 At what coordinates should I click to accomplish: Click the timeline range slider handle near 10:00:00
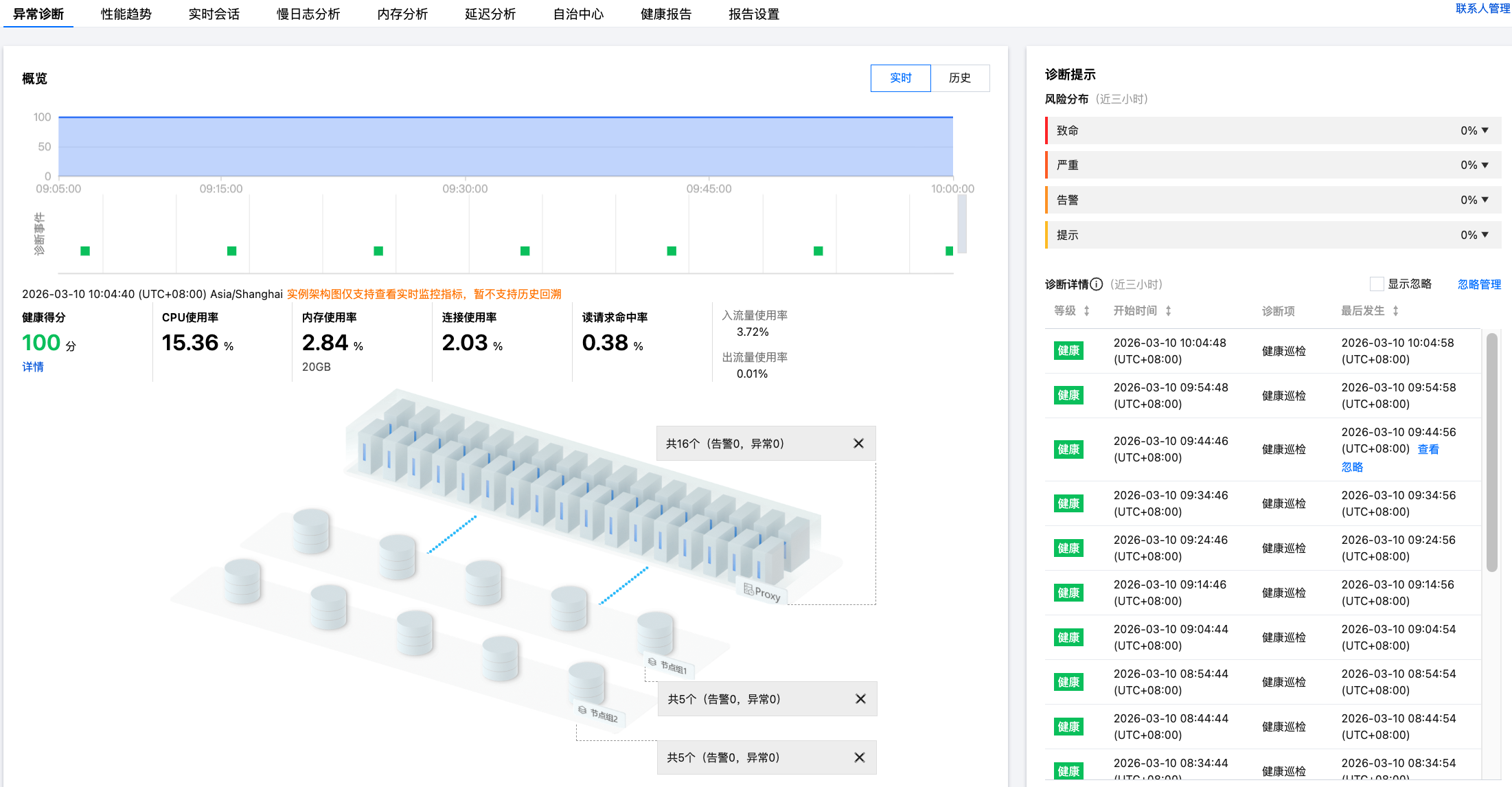(x=962, y=224)
